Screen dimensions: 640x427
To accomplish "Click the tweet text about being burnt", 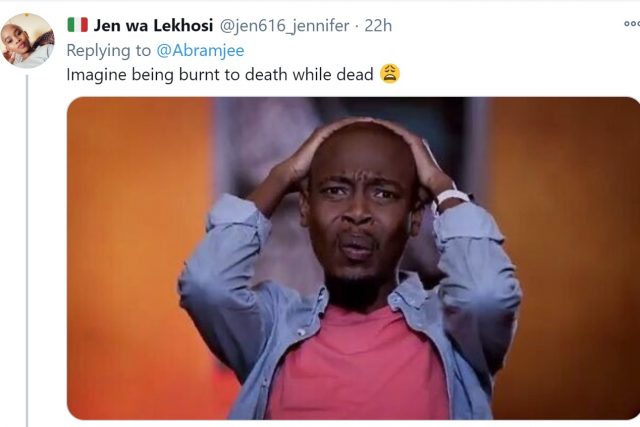I will [x=220, y=75].
